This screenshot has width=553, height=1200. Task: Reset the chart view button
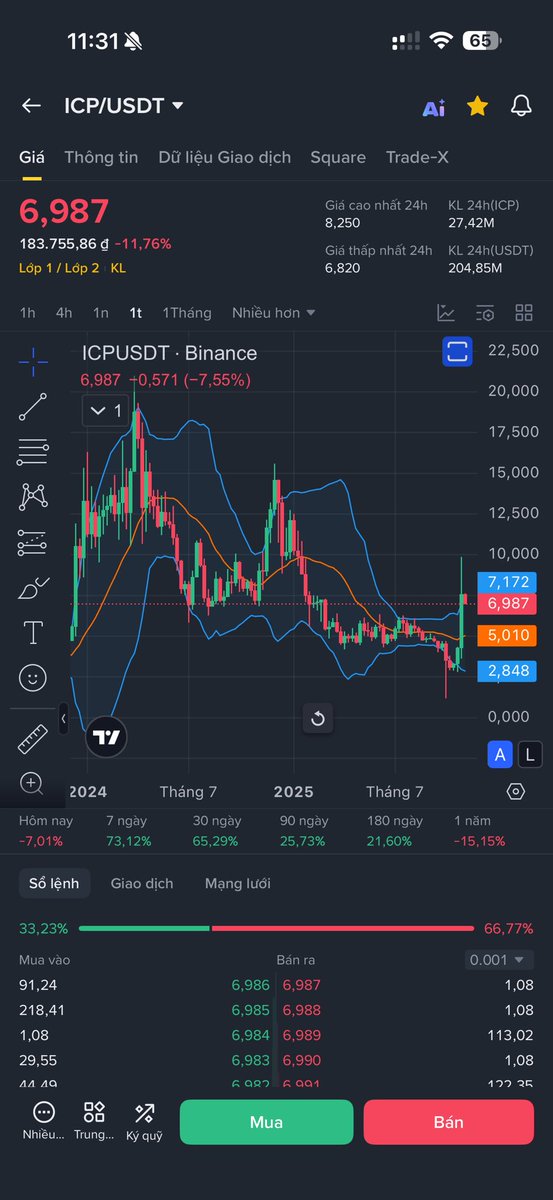tap(317, 718)
